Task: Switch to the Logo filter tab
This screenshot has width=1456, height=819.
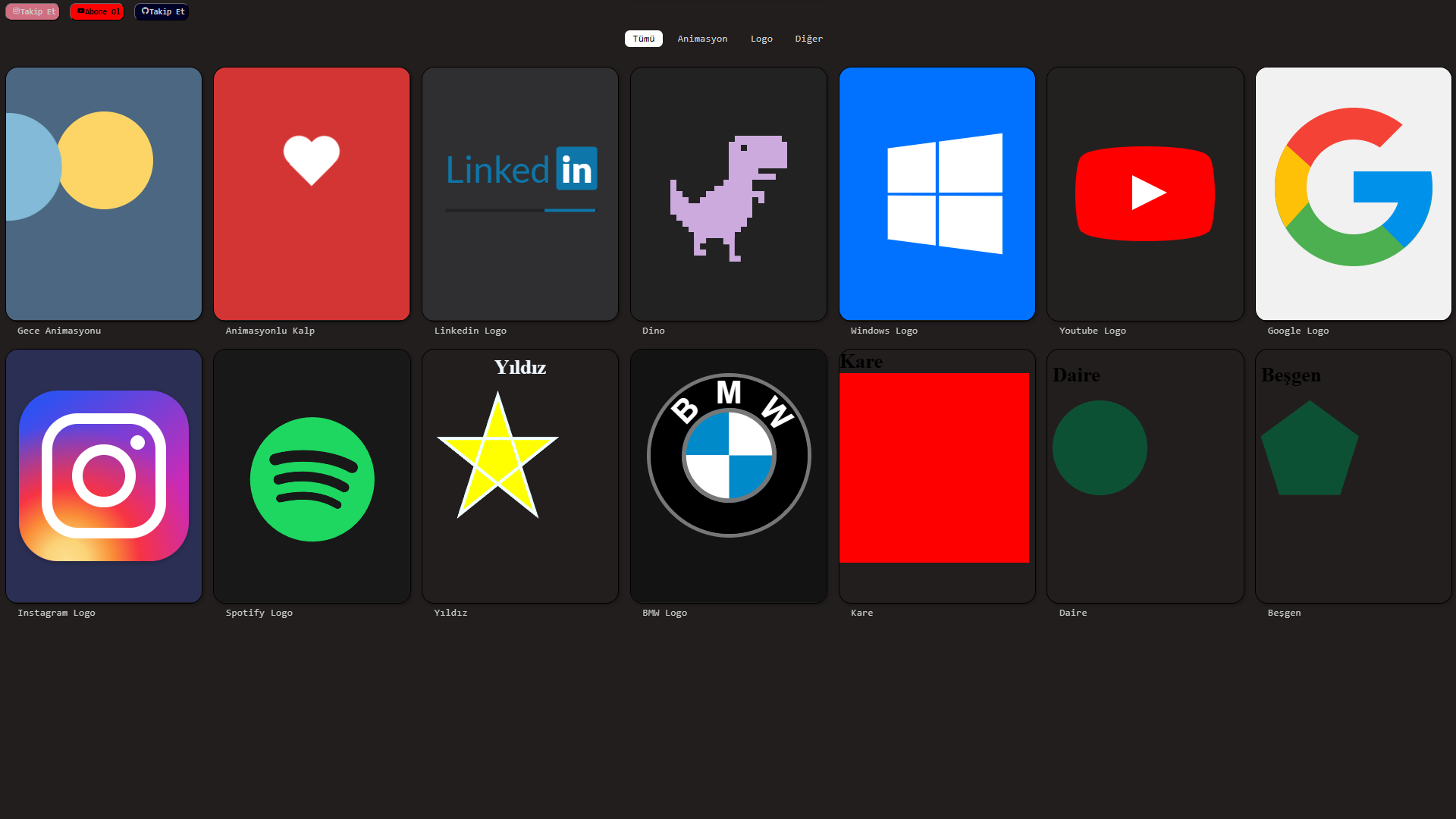Action: click(x=761, y=39)
